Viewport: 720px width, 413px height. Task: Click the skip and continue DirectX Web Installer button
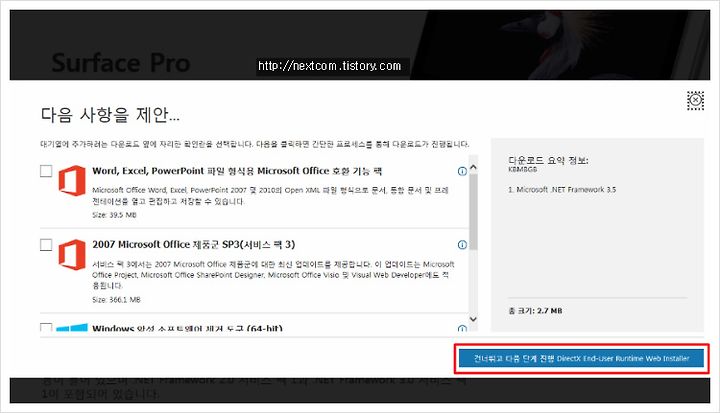(x=581, y=358)
